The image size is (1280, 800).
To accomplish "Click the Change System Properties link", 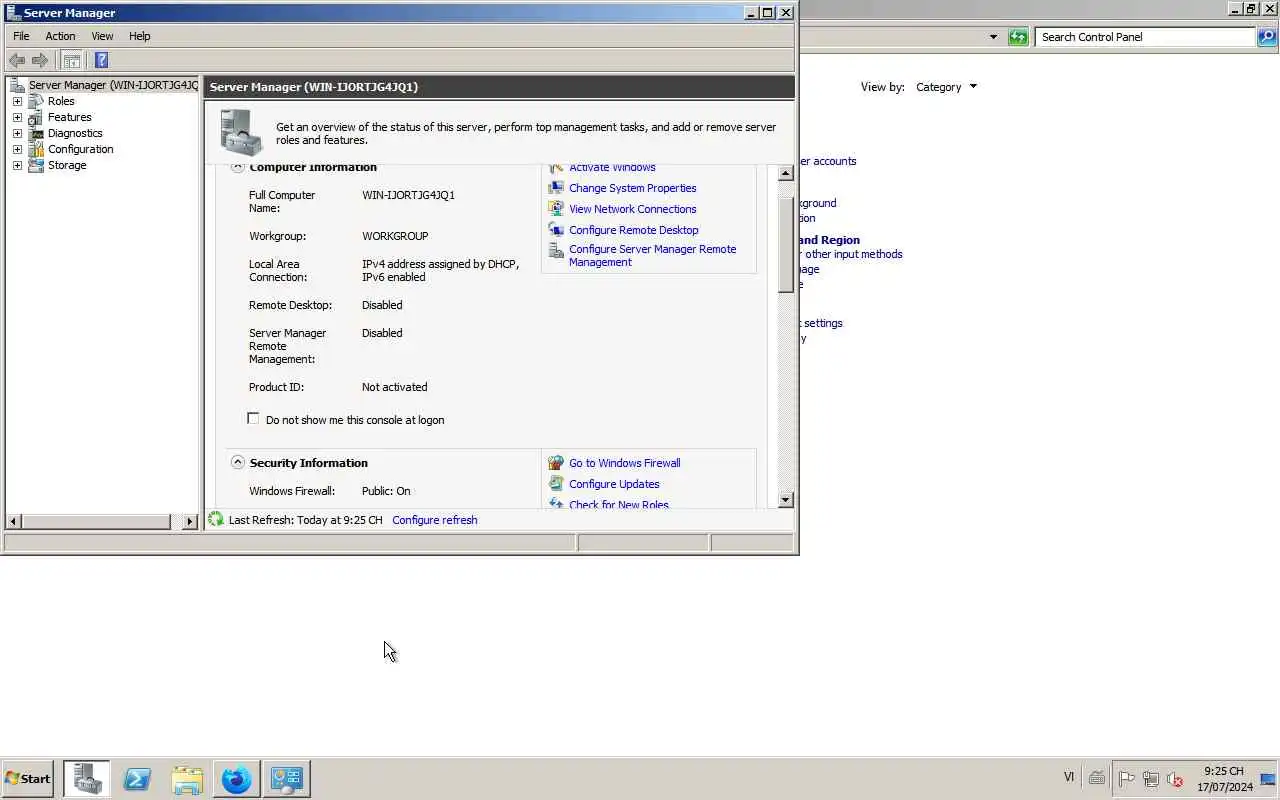I will [x=633, y=188].
